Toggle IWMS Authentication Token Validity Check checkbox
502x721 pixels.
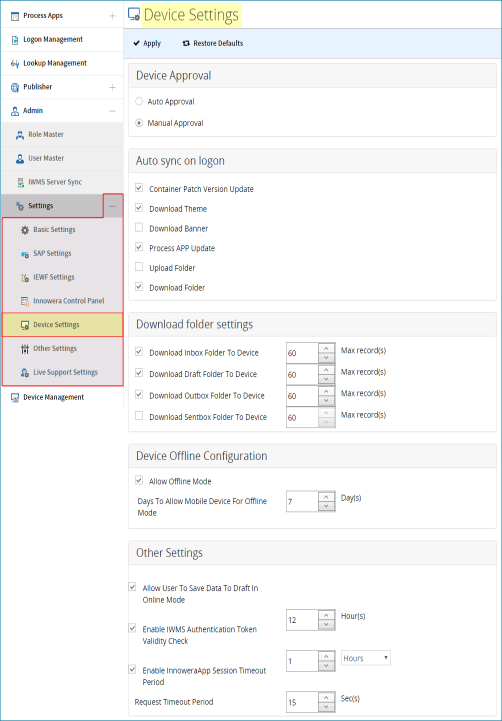coord(132,628)
